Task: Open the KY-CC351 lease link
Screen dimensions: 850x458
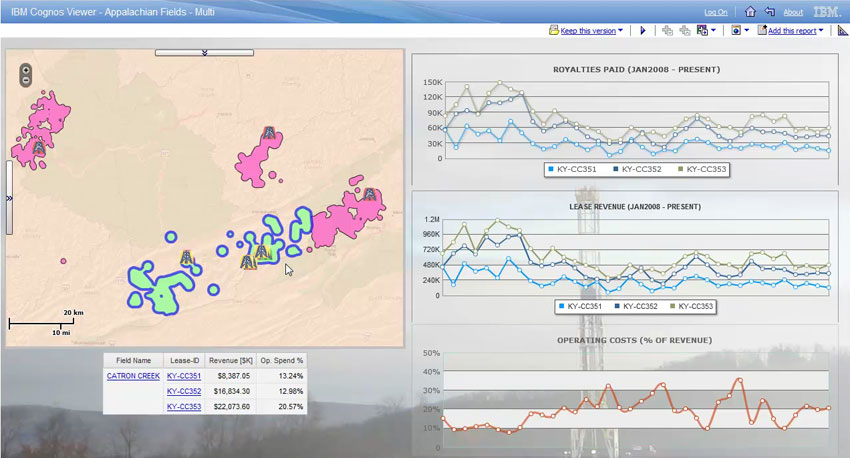Action: click(x=184, y=376)
